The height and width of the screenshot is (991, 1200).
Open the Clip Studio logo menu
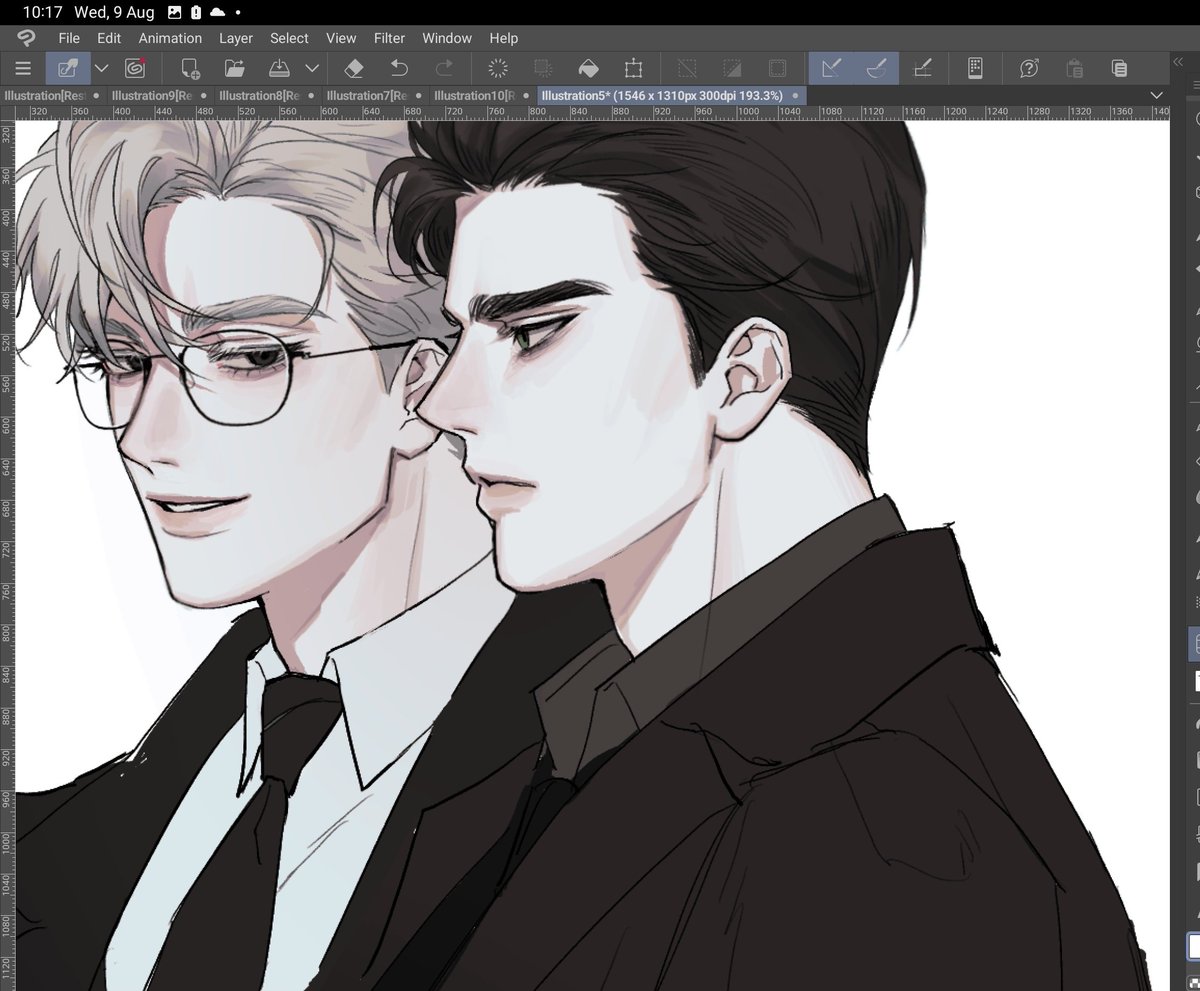tap(25, 38)
